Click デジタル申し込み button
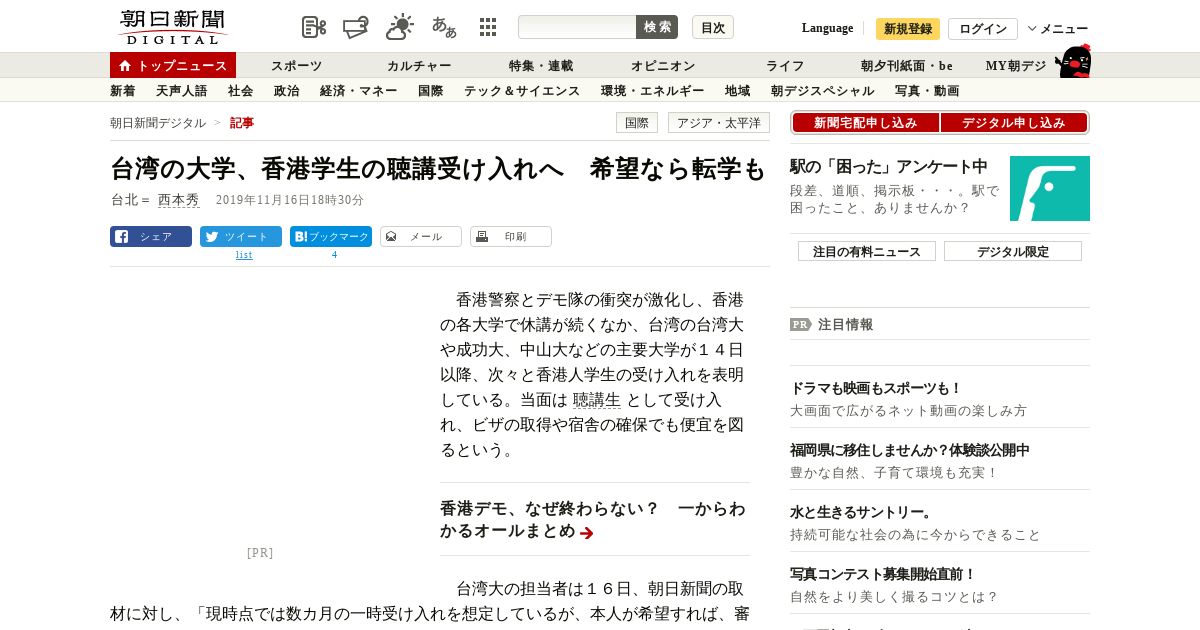Viewport: 1200px width, 630px height. click(1014, 123)
